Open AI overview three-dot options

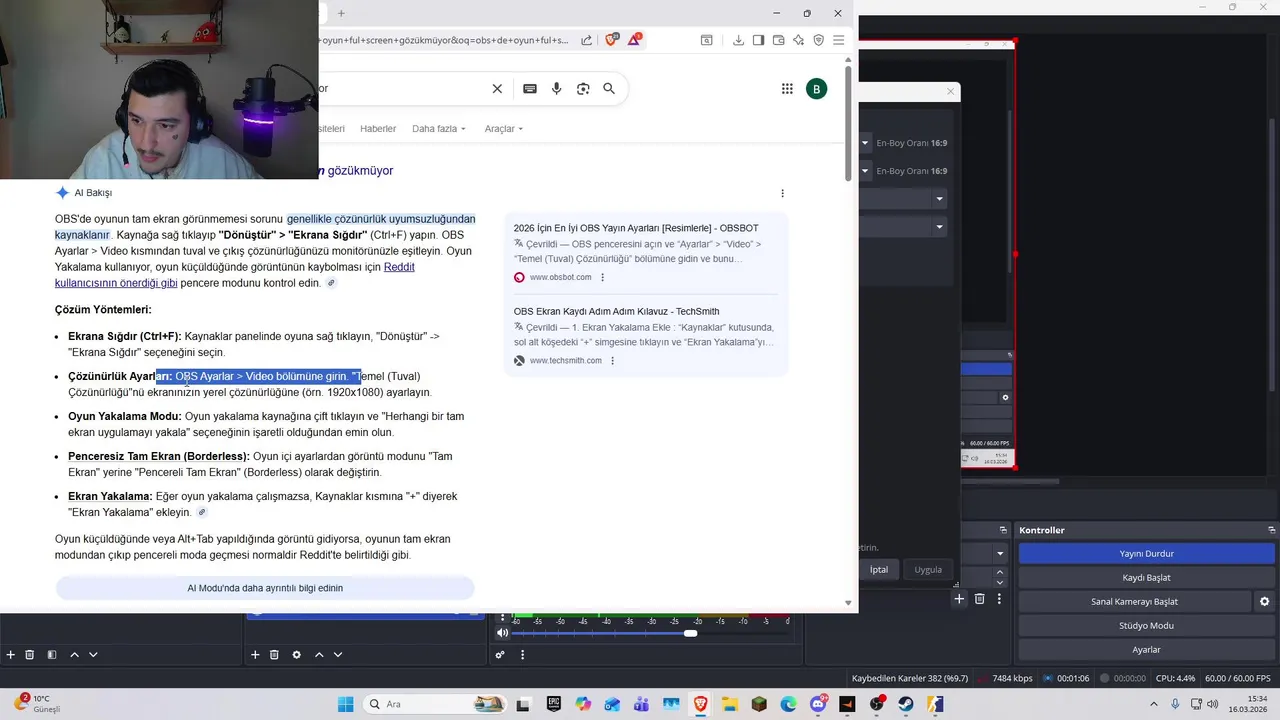click(x=782, y=193)
